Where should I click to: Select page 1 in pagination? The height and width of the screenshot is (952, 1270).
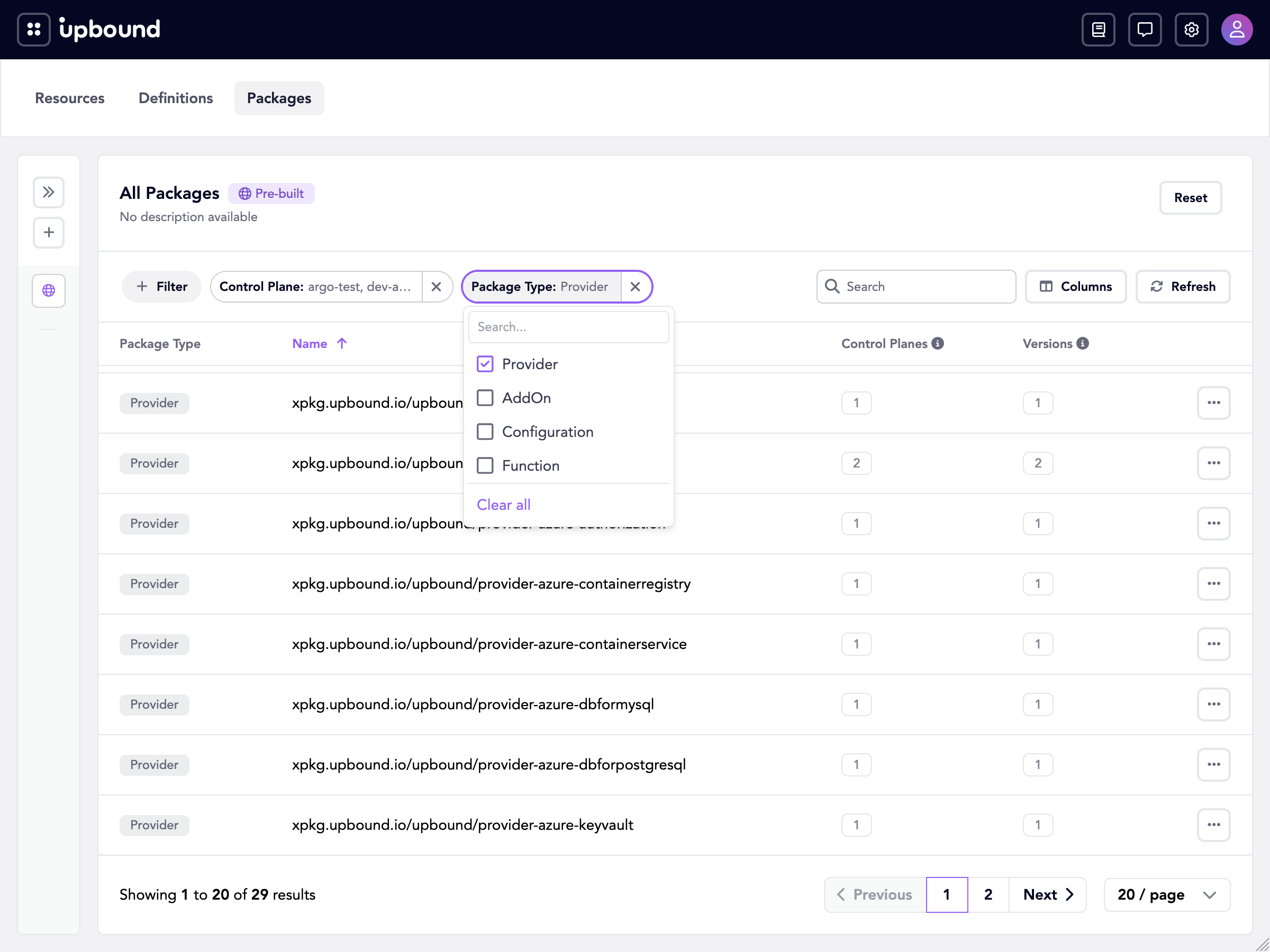point(947,895)
